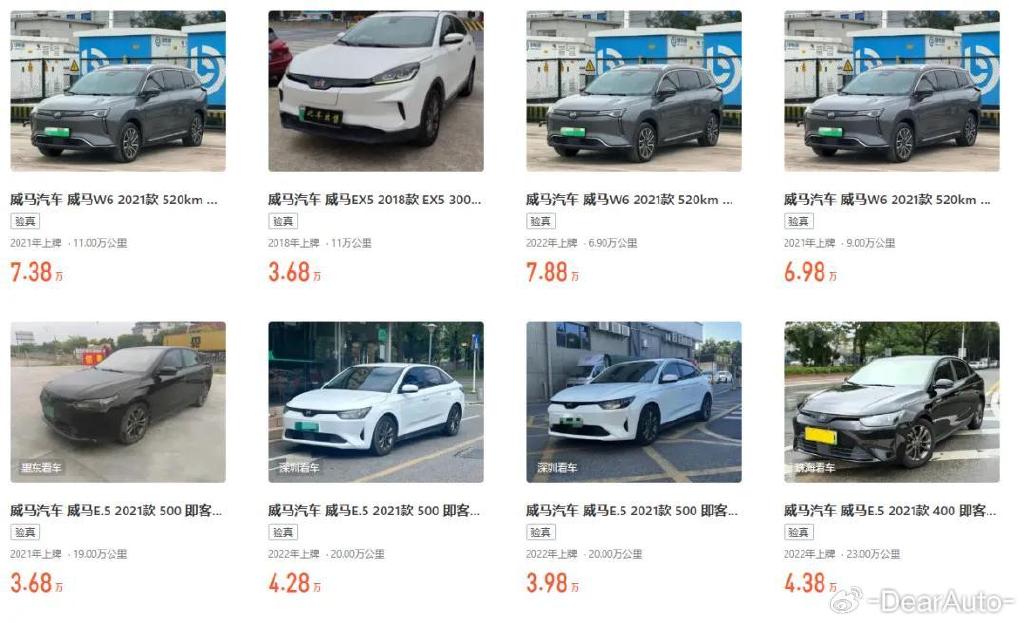Open the 6.98万 gray W6 car photo
This screenshot has width=1024, height=623.
tap(892, 91)
